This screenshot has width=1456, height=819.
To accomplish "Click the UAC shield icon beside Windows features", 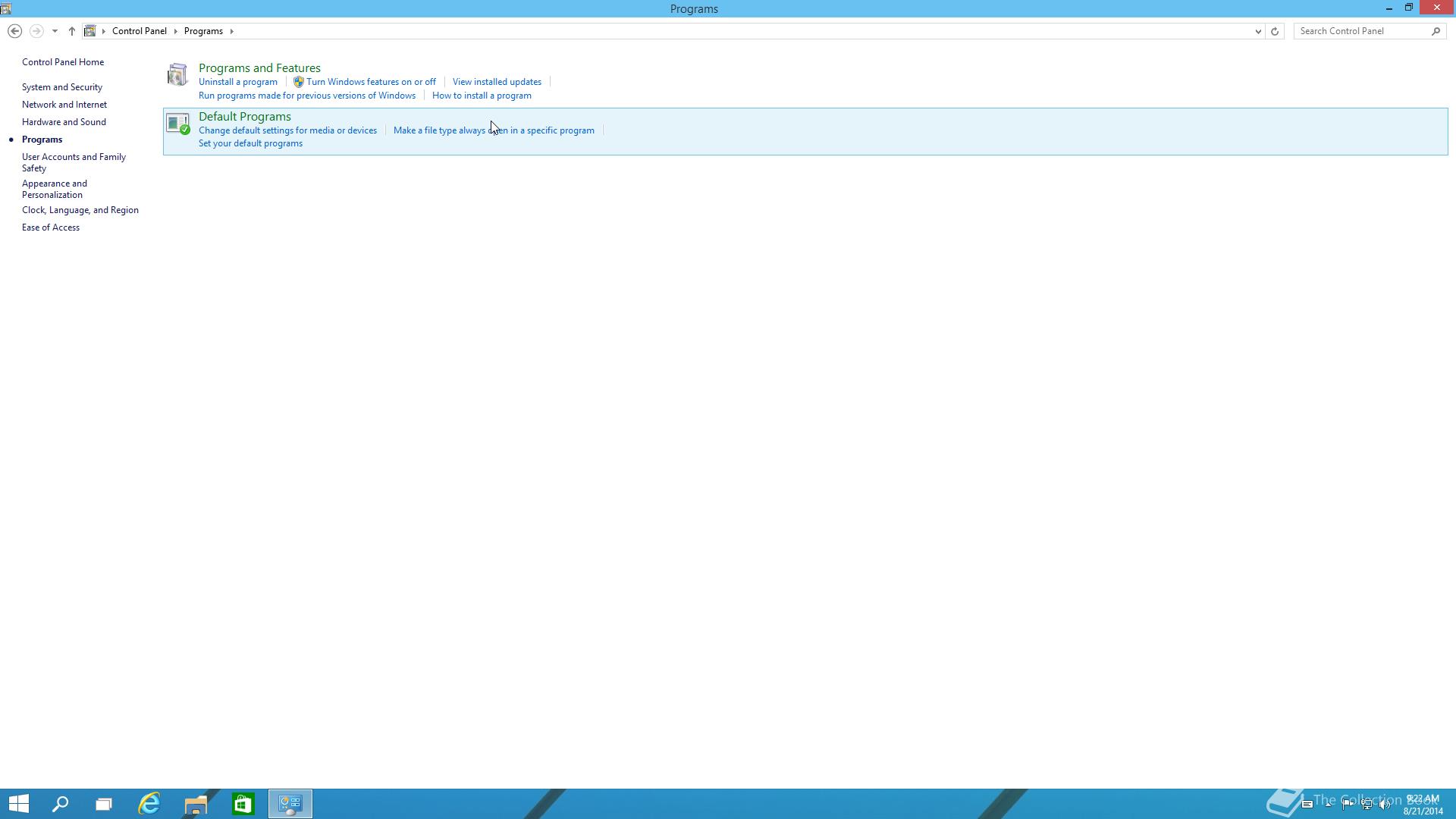I will pyautogui.click(x=298, y=82).
